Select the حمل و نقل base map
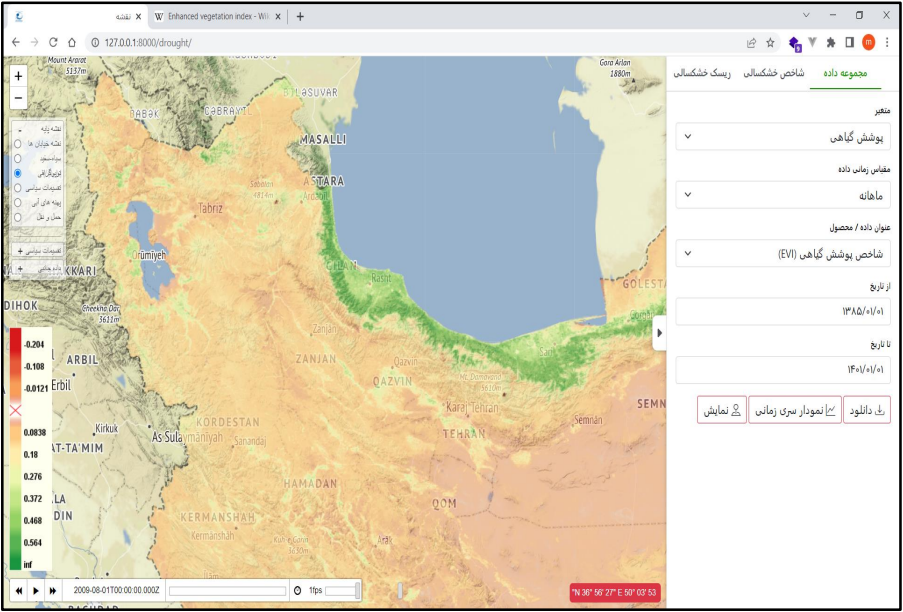 (x=18, y=218)
